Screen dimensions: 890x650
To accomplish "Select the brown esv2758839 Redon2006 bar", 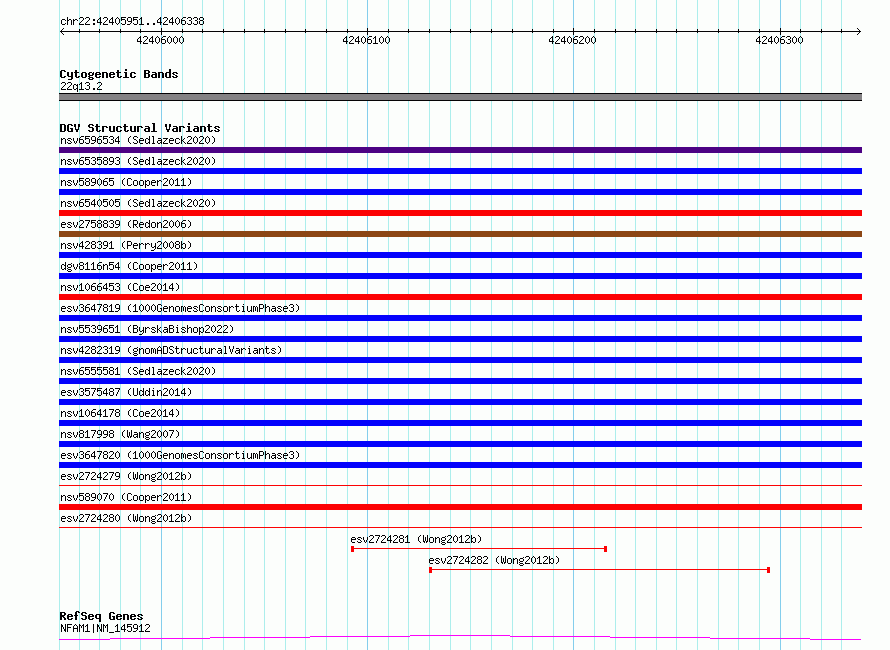I will (x=460, y=234).
